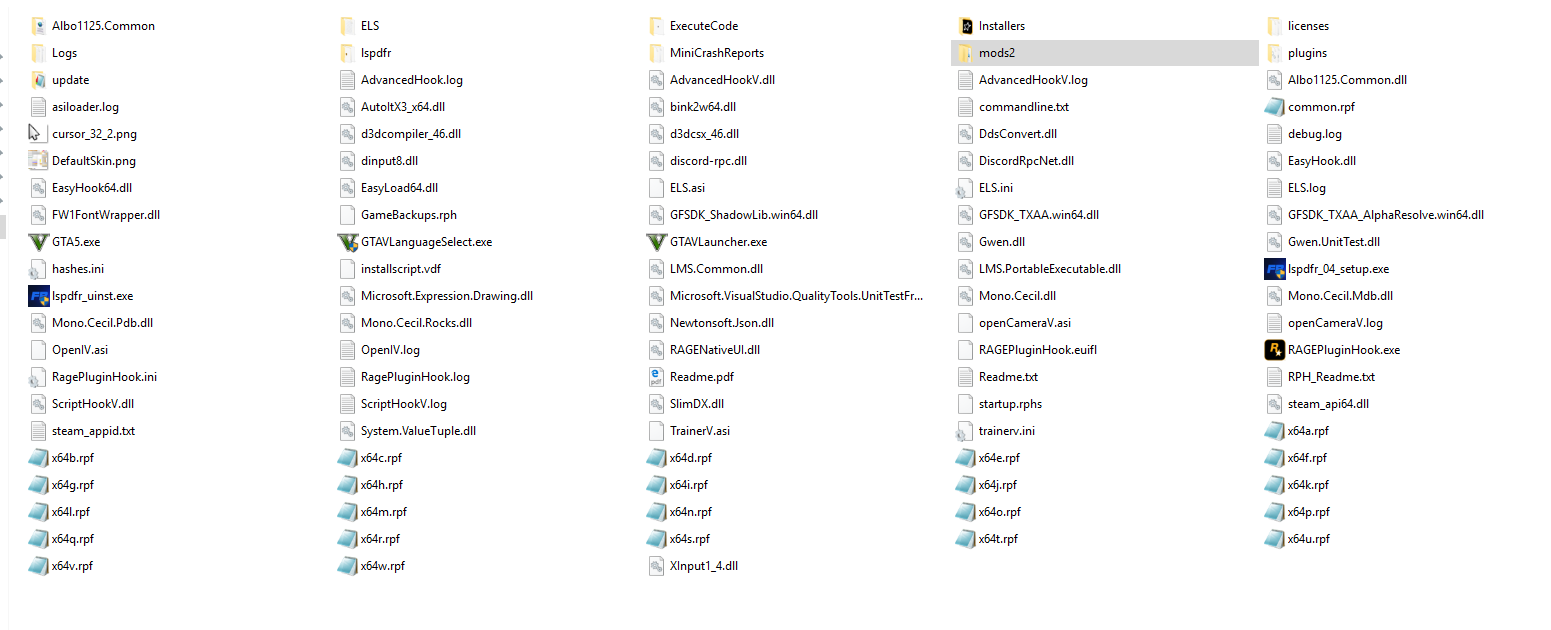Click the hashes.ini file icon
The height and width of the screenshot is (630, 1551).
click(38, 269)
